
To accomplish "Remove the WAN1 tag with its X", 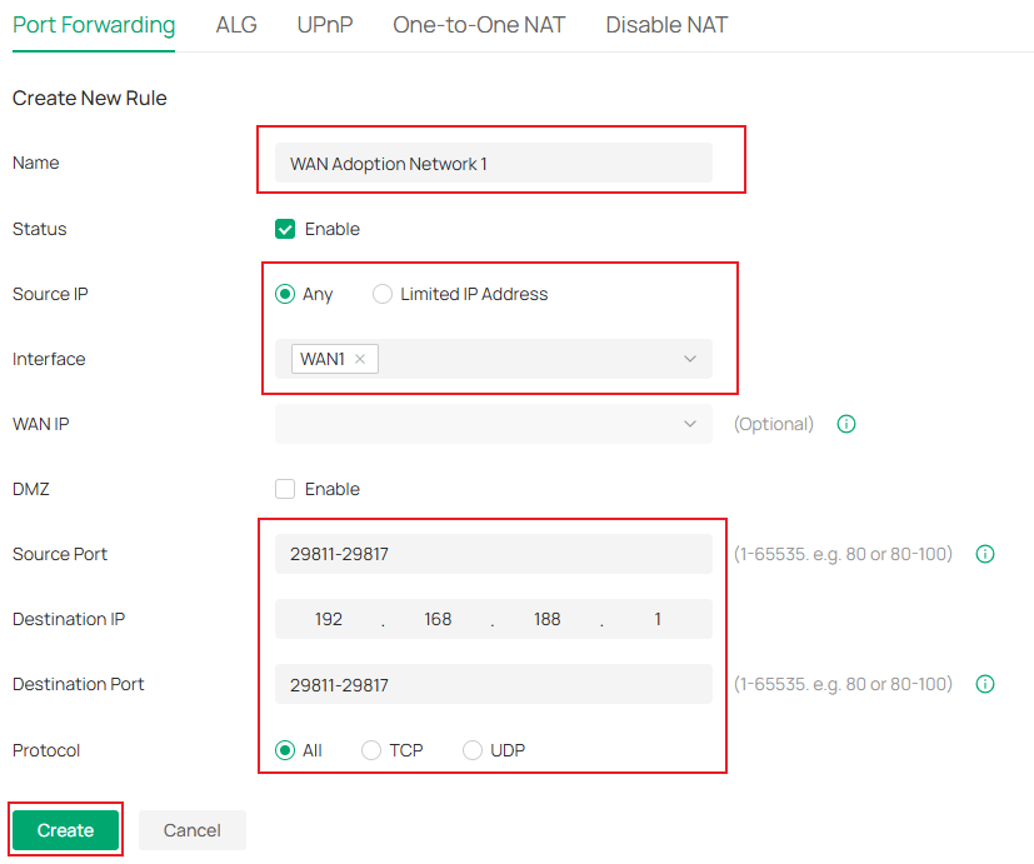I will (360, 359).
